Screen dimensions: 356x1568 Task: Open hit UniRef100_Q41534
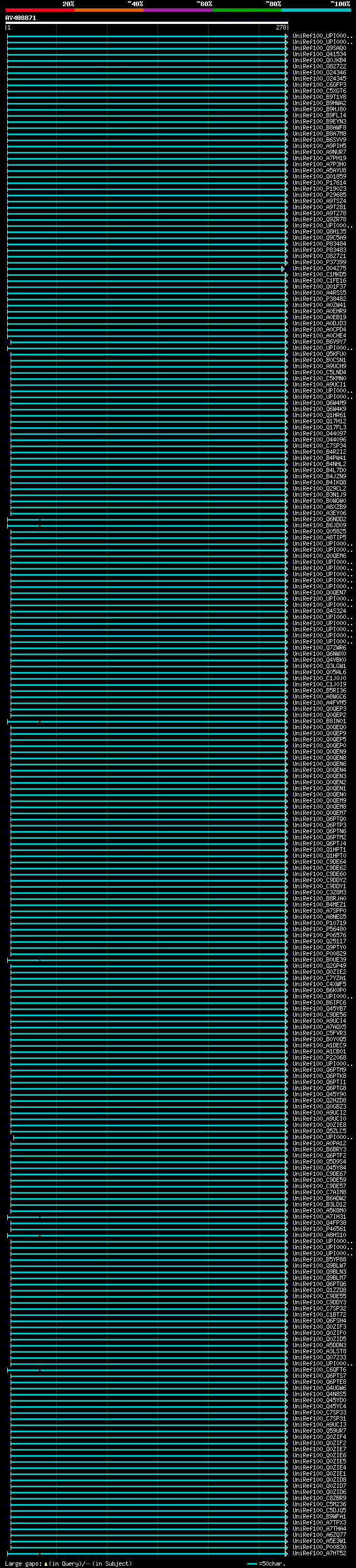(x=319, y=54)
